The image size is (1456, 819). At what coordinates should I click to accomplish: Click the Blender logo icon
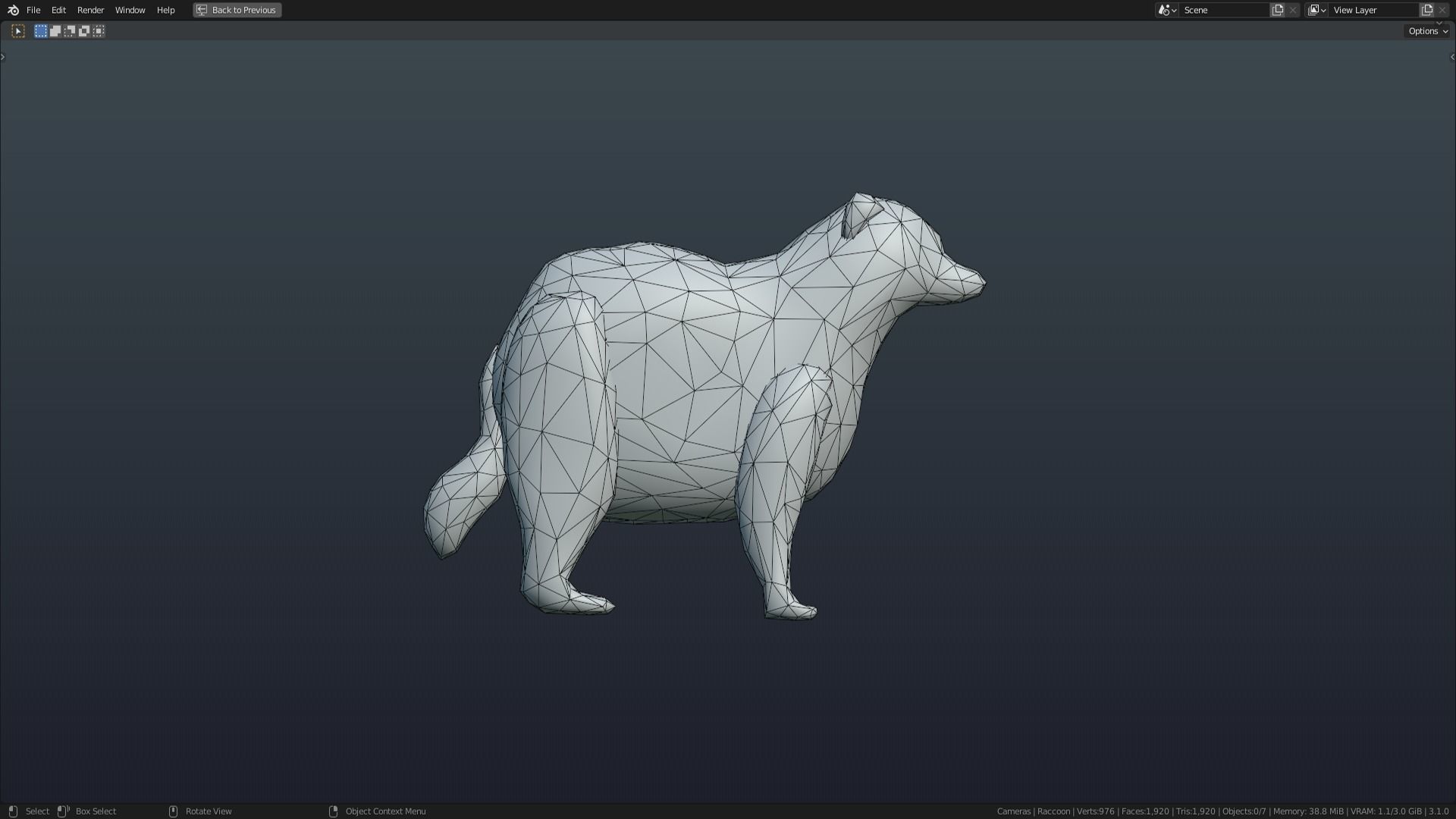13,10
